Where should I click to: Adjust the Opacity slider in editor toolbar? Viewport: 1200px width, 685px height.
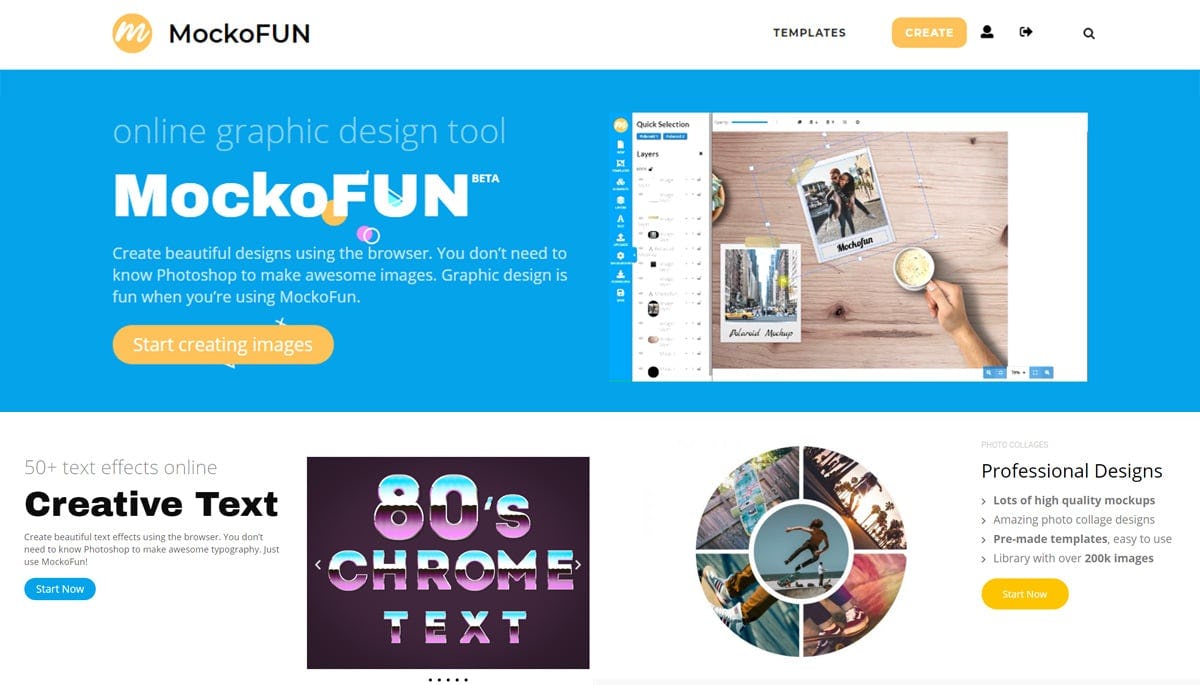pos(749,122)
